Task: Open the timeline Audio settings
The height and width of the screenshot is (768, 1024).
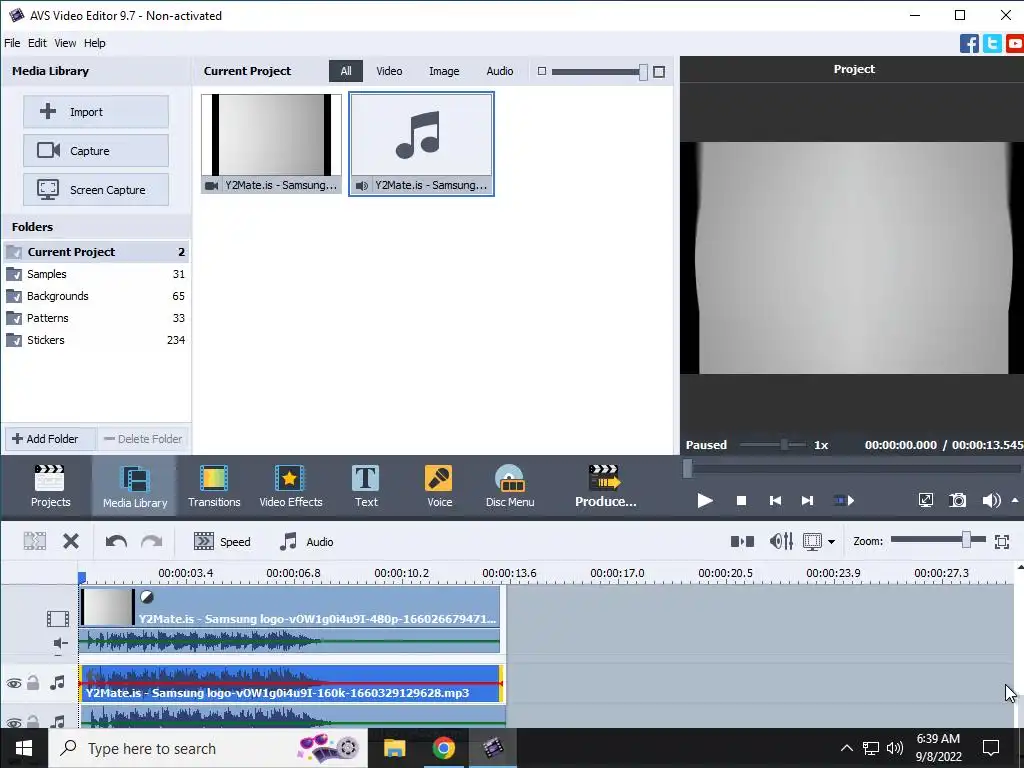Action: click(x=306, y=541)
